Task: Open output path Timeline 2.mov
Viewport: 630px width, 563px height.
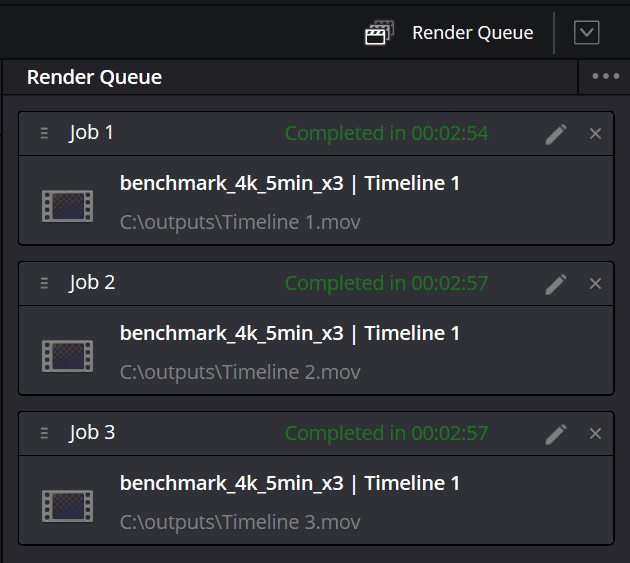Action: (x=240, y=372)
